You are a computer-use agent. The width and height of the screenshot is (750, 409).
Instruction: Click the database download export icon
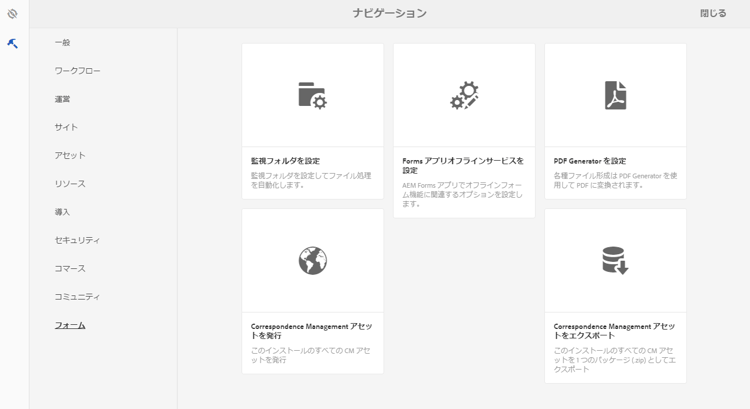[615, 260]
